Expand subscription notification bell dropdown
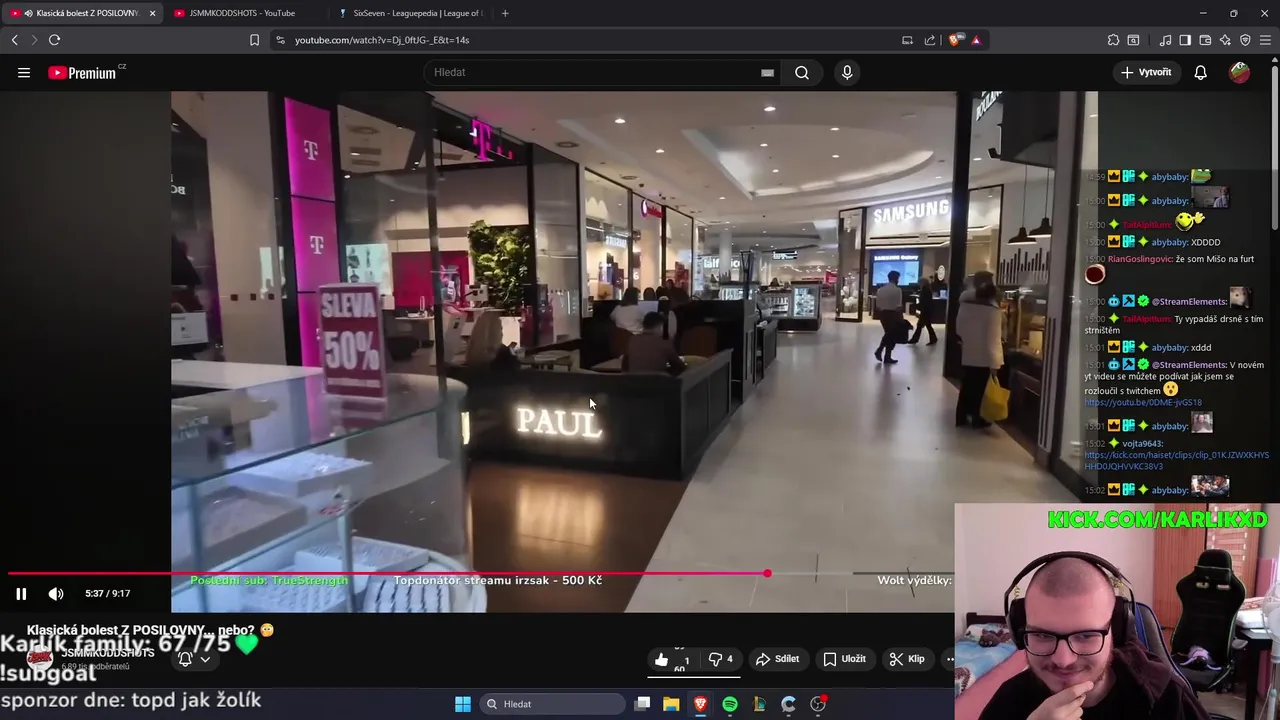 click(x=194, y=659)
